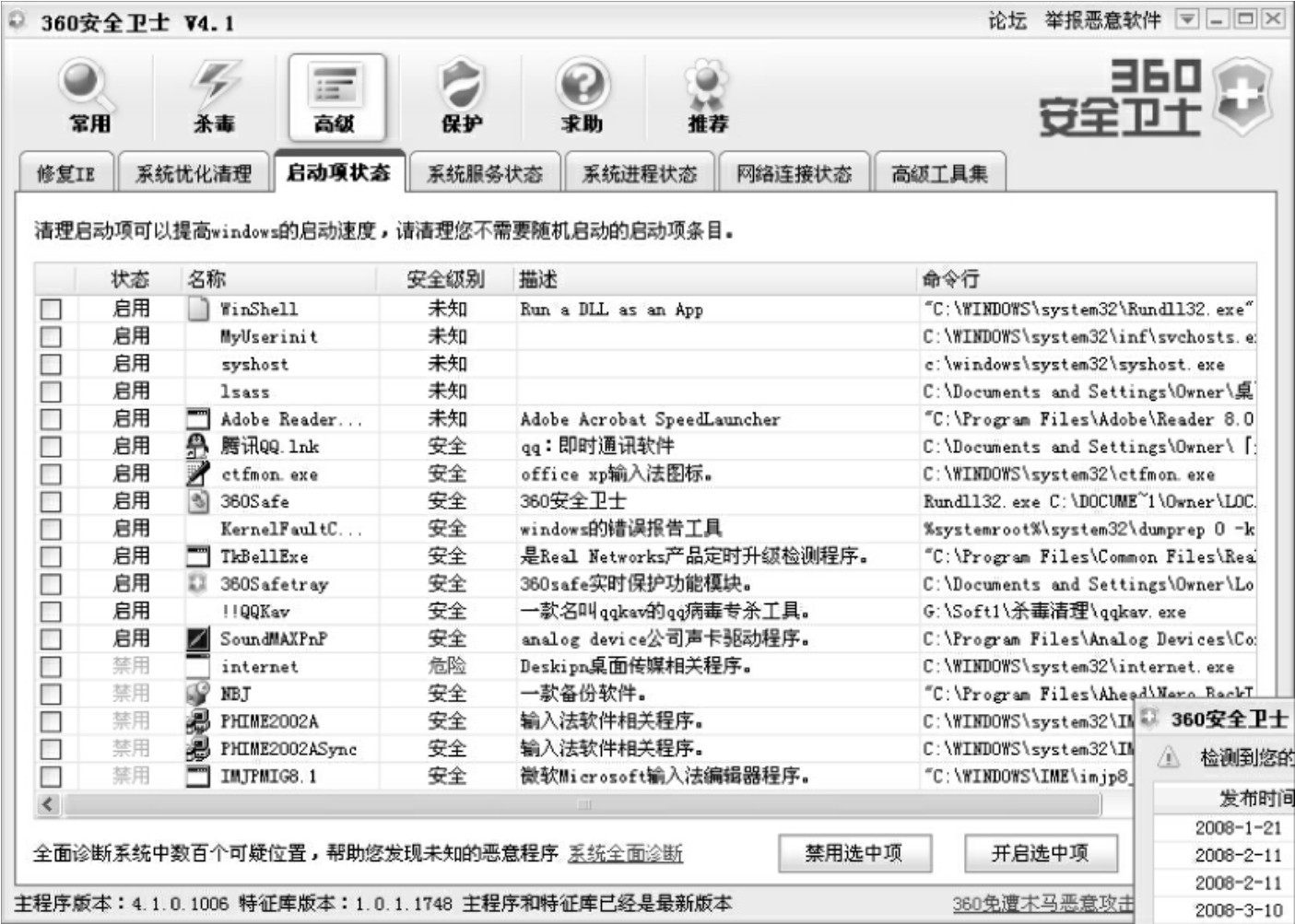1295x924 pixels.
Task: Click the SoundMAXPnP entry's icon
Action: click(198, 638)
